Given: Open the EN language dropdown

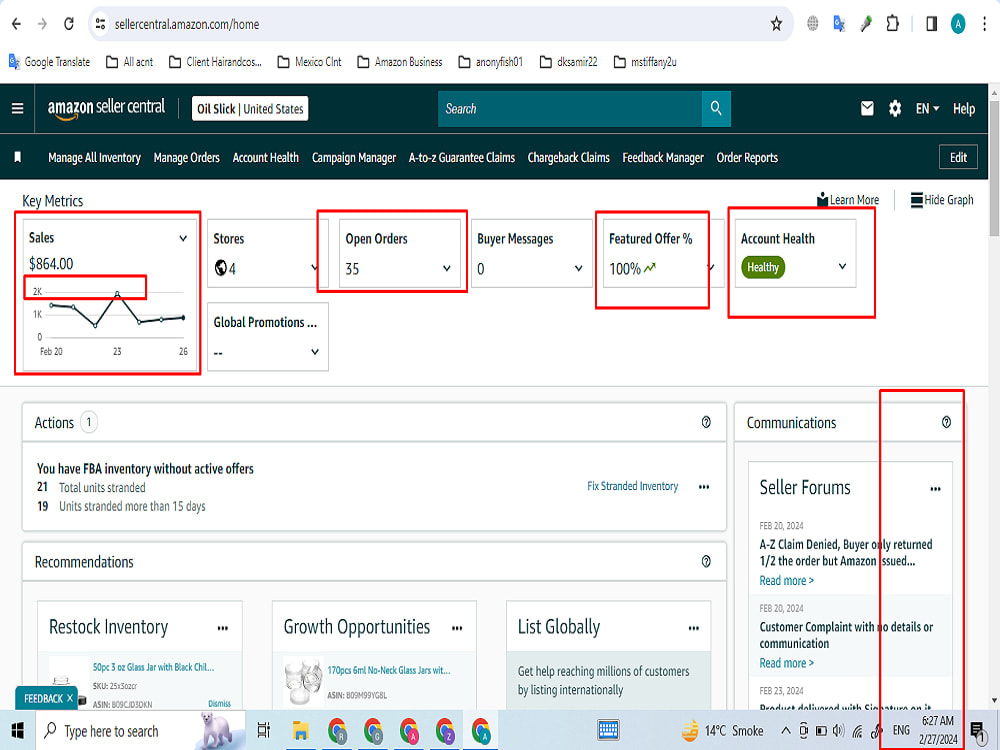Looking at the screenshot, I should click(927, 108).
